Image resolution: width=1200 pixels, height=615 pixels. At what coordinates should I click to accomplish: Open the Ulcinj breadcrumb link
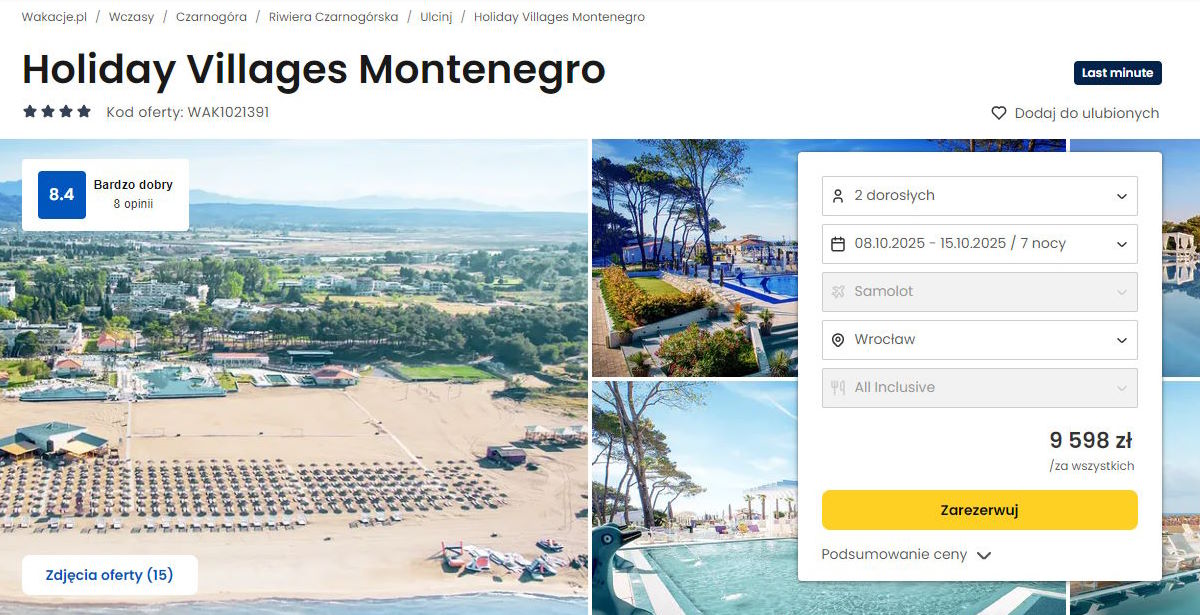point(436,17)
